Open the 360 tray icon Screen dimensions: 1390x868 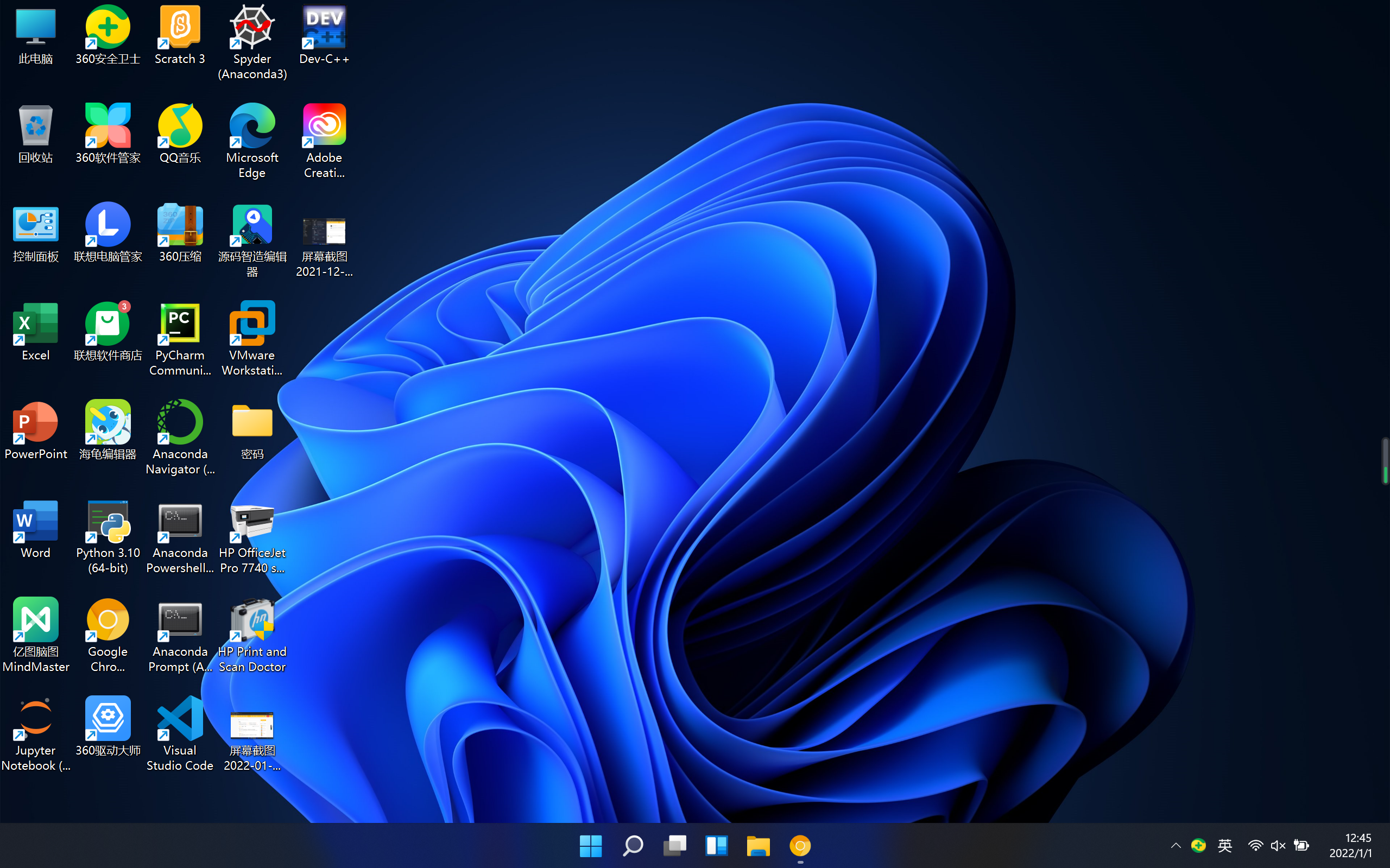click(x=1198, y=846)
